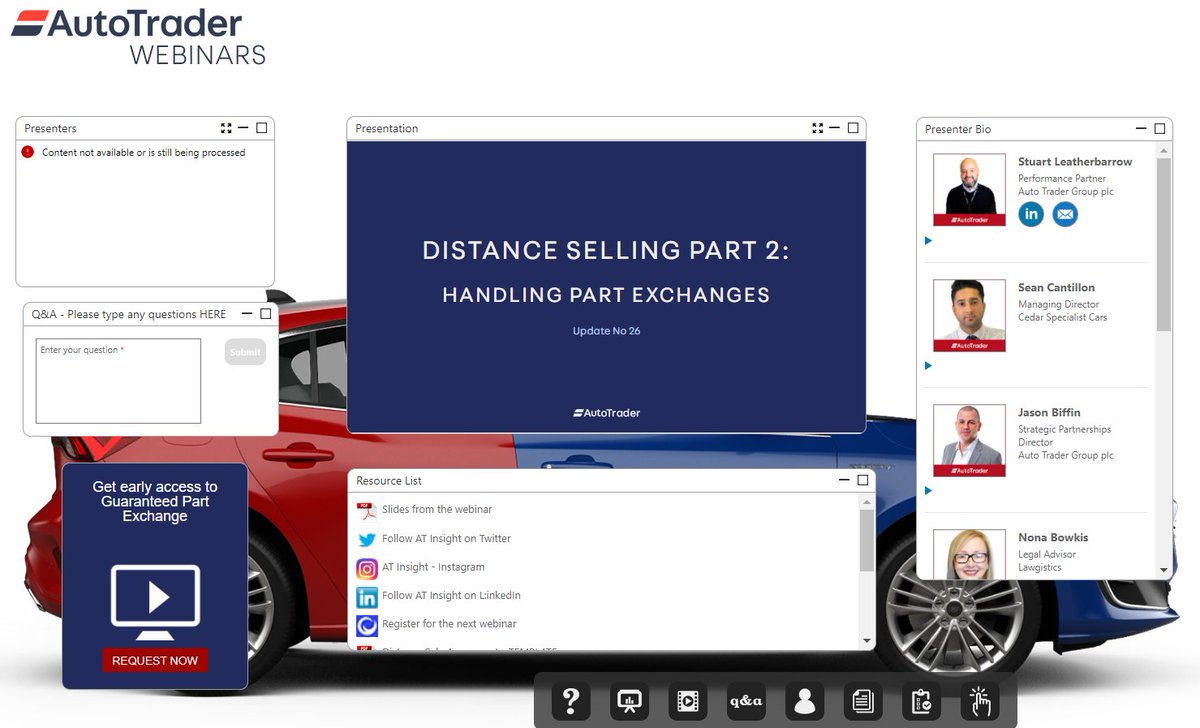Click the Stuart Leatherbarrow name text
Screen dimensions: 1200x728
[x=1075, y=162]
